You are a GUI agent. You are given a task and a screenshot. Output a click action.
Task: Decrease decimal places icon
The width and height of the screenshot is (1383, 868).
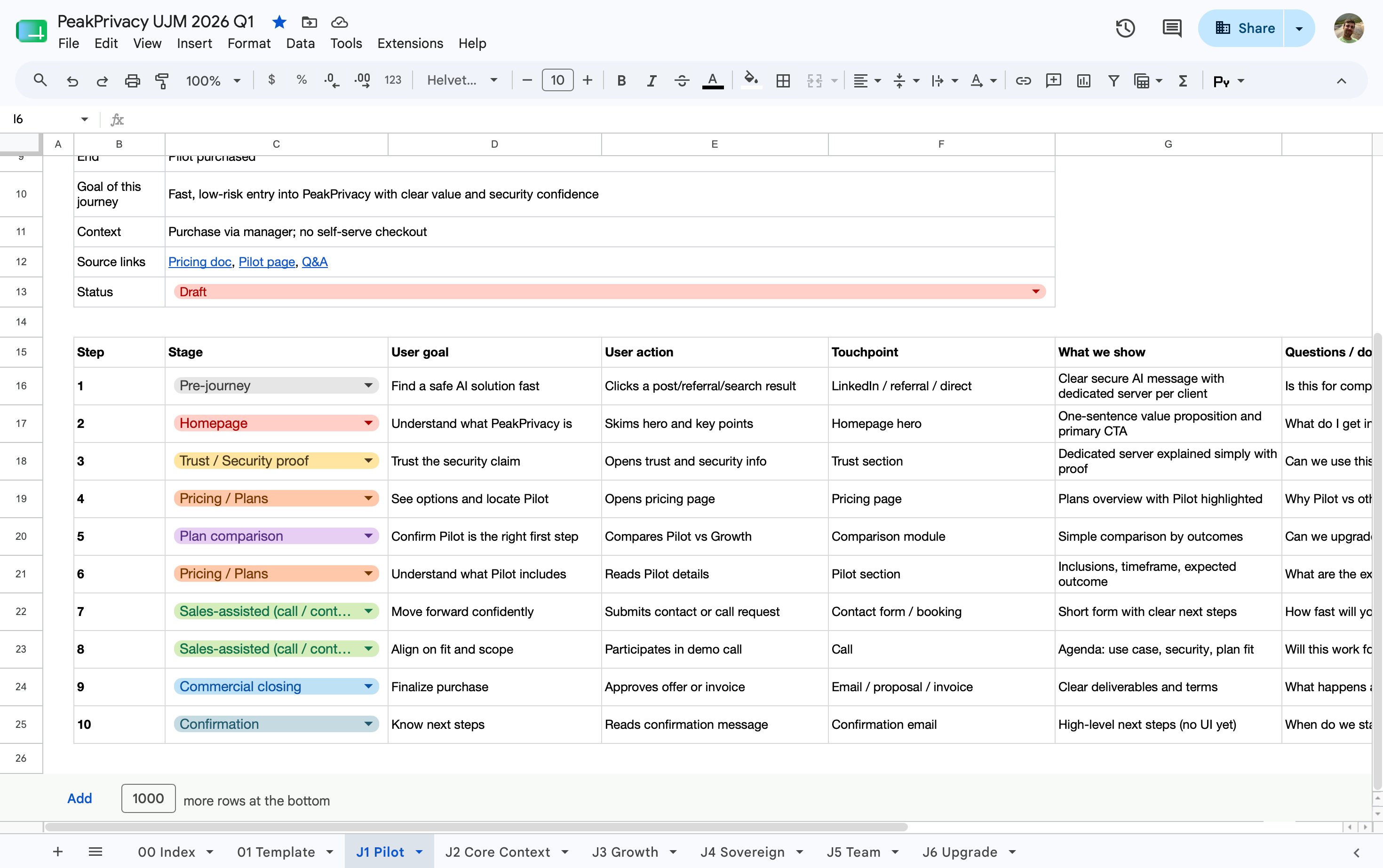[x=331, y=80]
